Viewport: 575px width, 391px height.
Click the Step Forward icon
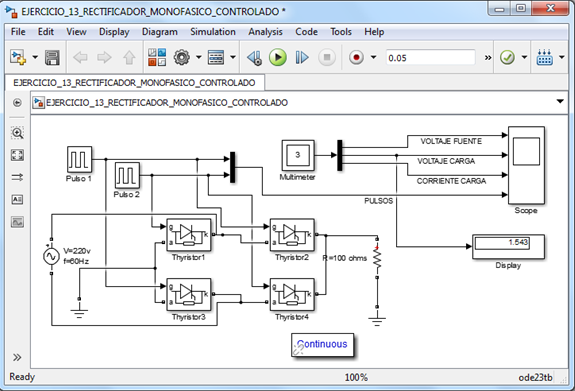click(302, 58)
